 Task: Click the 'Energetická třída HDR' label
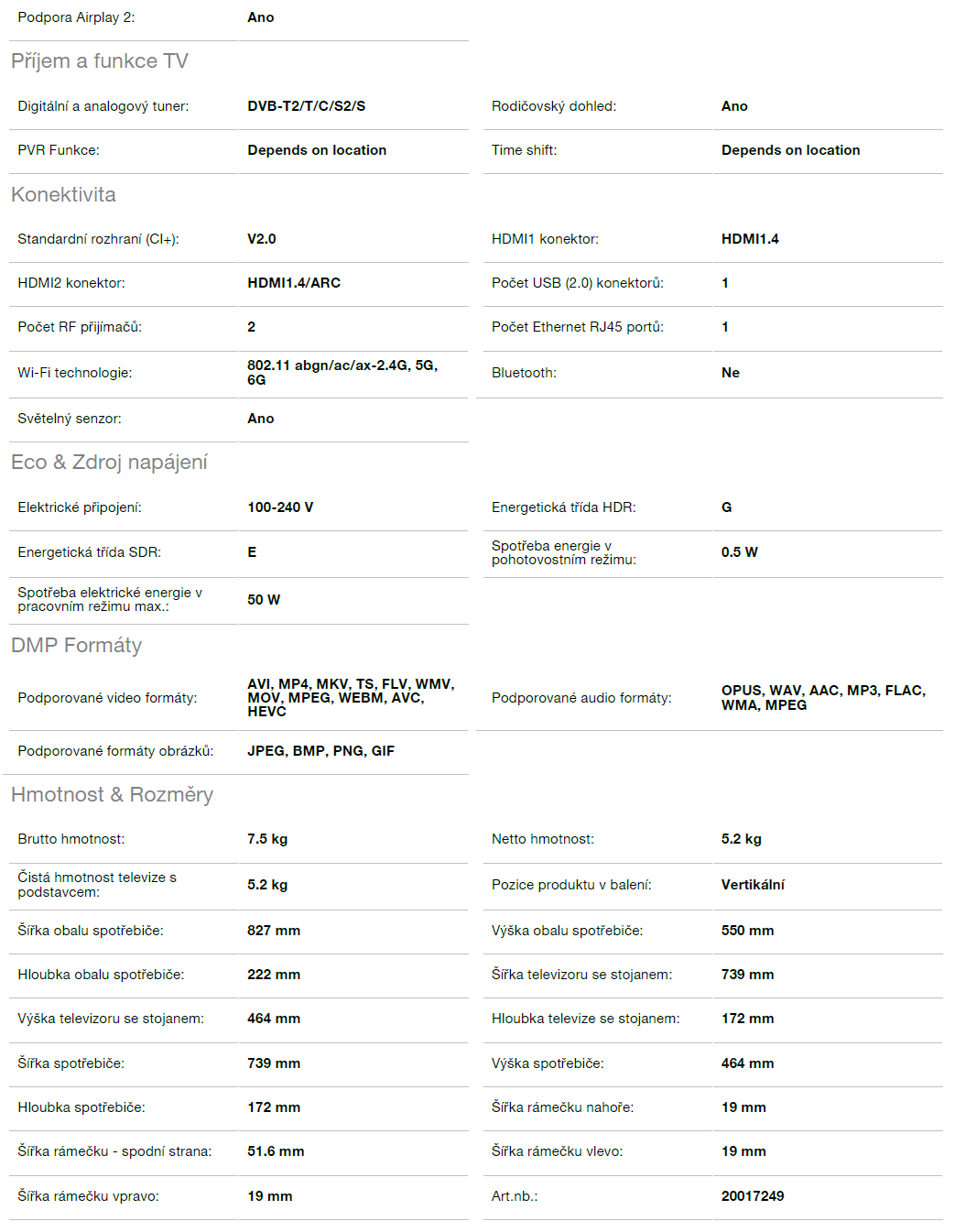pos(563,507)
